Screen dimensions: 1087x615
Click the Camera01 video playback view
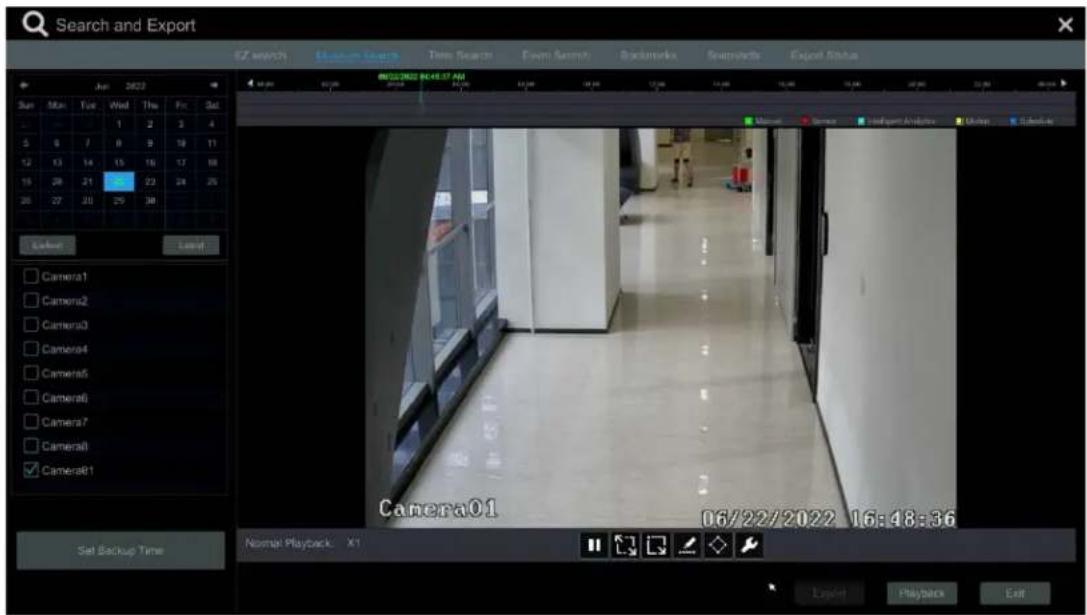[661, 328]
